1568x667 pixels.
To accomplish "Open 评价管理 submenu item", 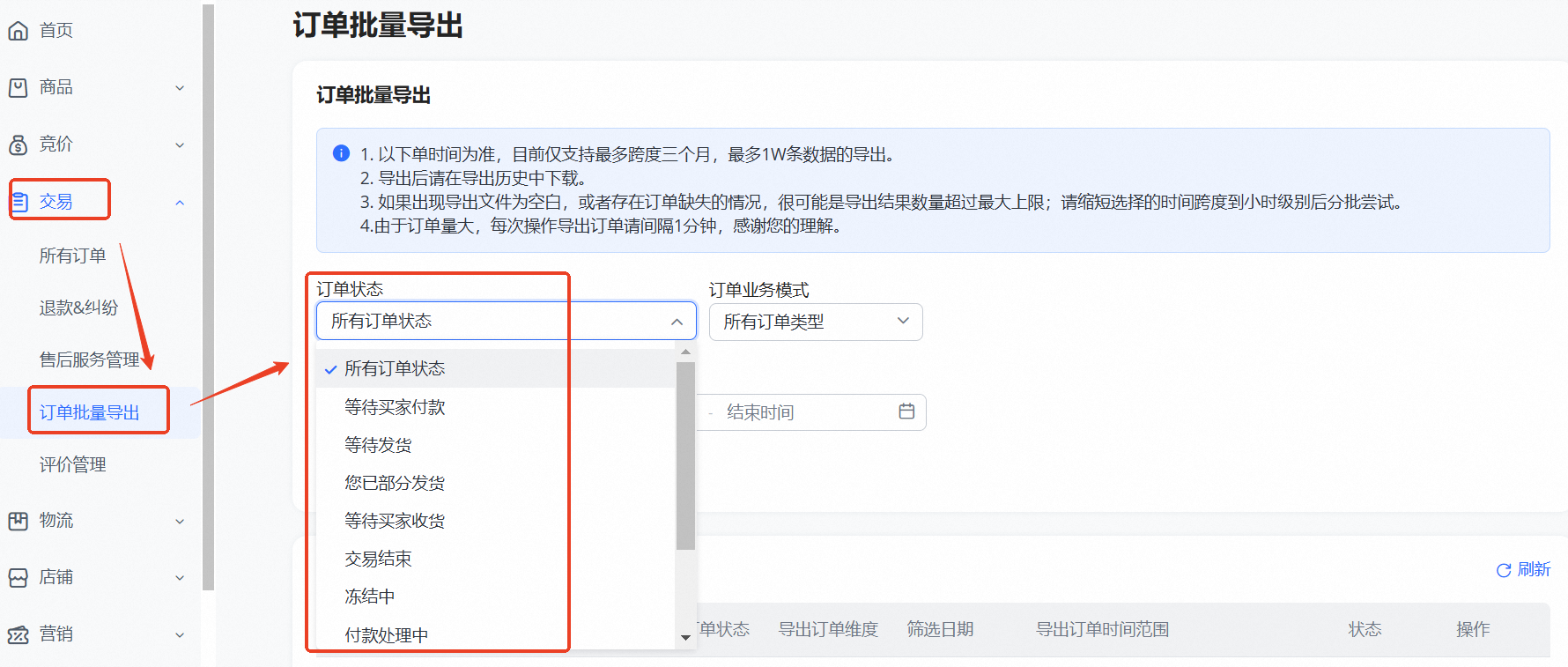I will [x=72, y=464].
